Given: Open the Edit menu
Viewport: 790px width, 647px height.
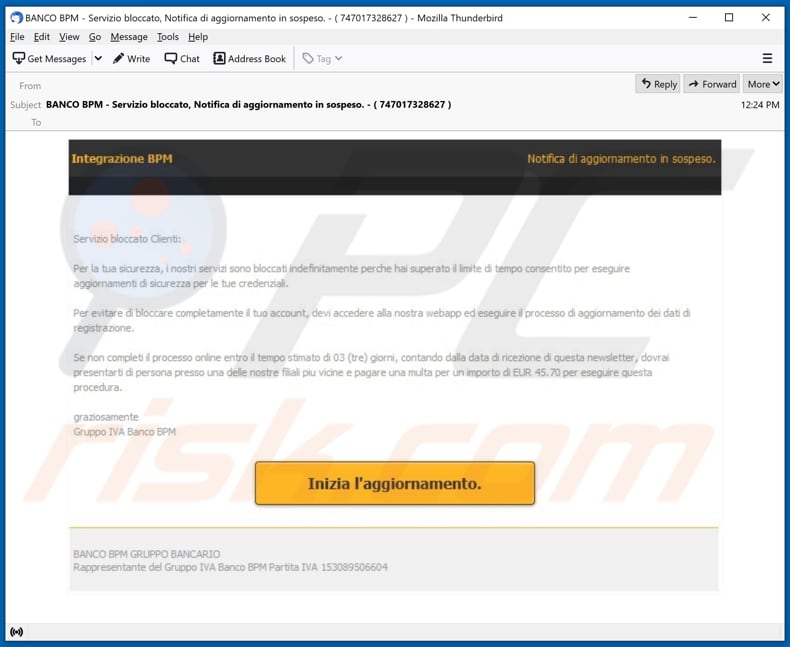Looking at the screenshot, I should (x=42, y=37).
